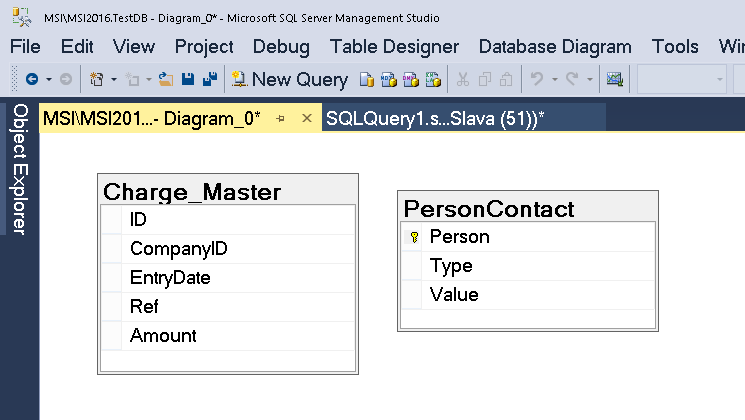Pin the Diagram_0 tab
This screenshot has height=420, width=745.
point(281,119)
